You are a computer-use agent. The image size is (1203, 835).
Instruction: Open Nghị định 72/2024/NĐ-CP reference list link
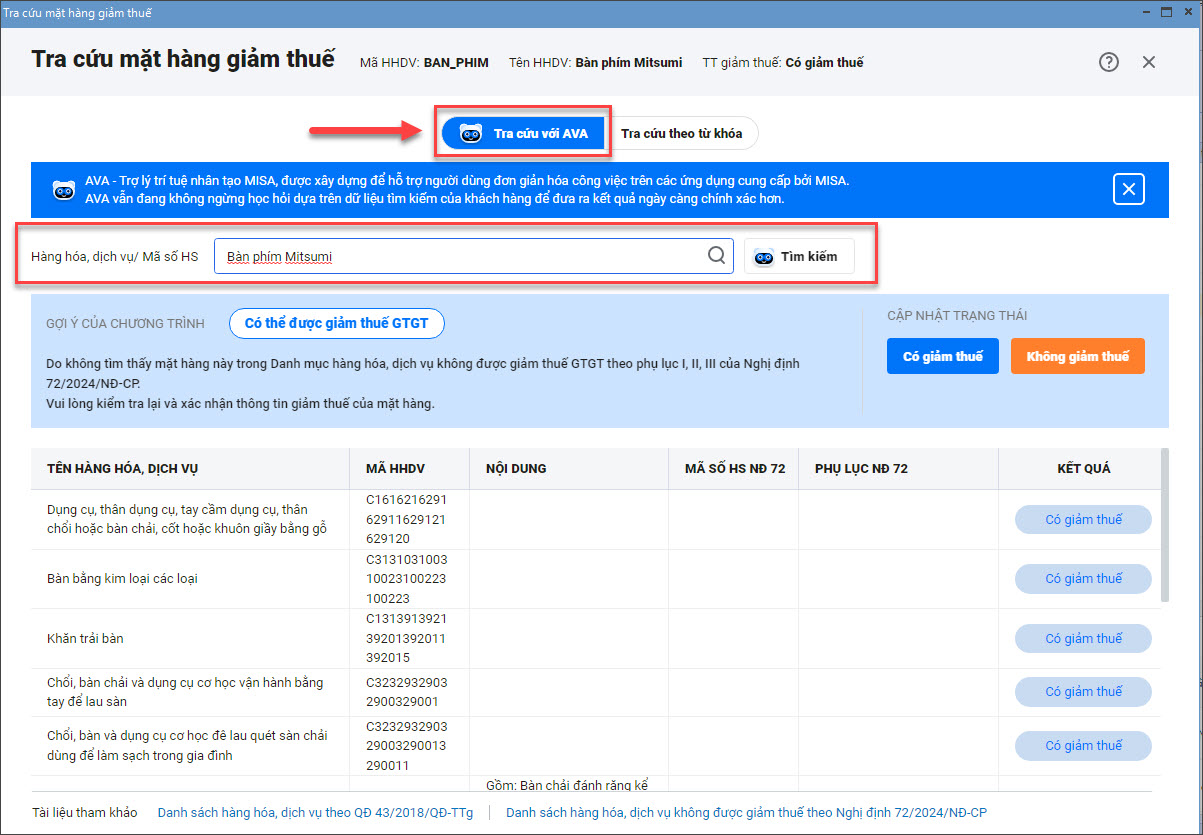pos(745,812)
